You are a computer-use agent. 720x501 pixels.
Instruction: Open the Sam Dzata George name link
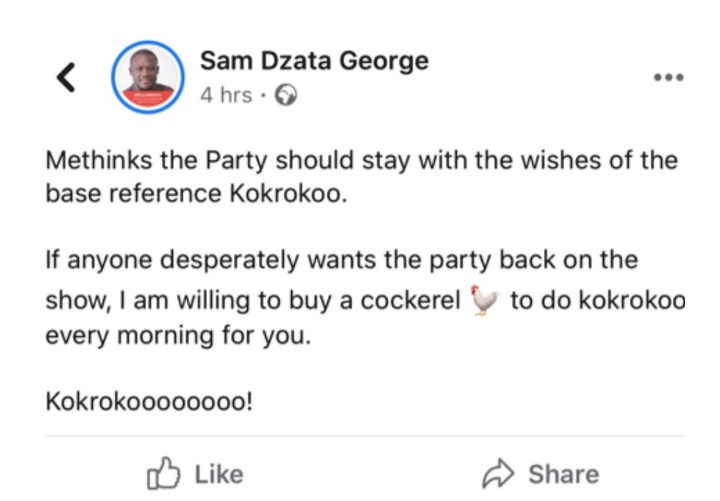click(x=314, y=61)
